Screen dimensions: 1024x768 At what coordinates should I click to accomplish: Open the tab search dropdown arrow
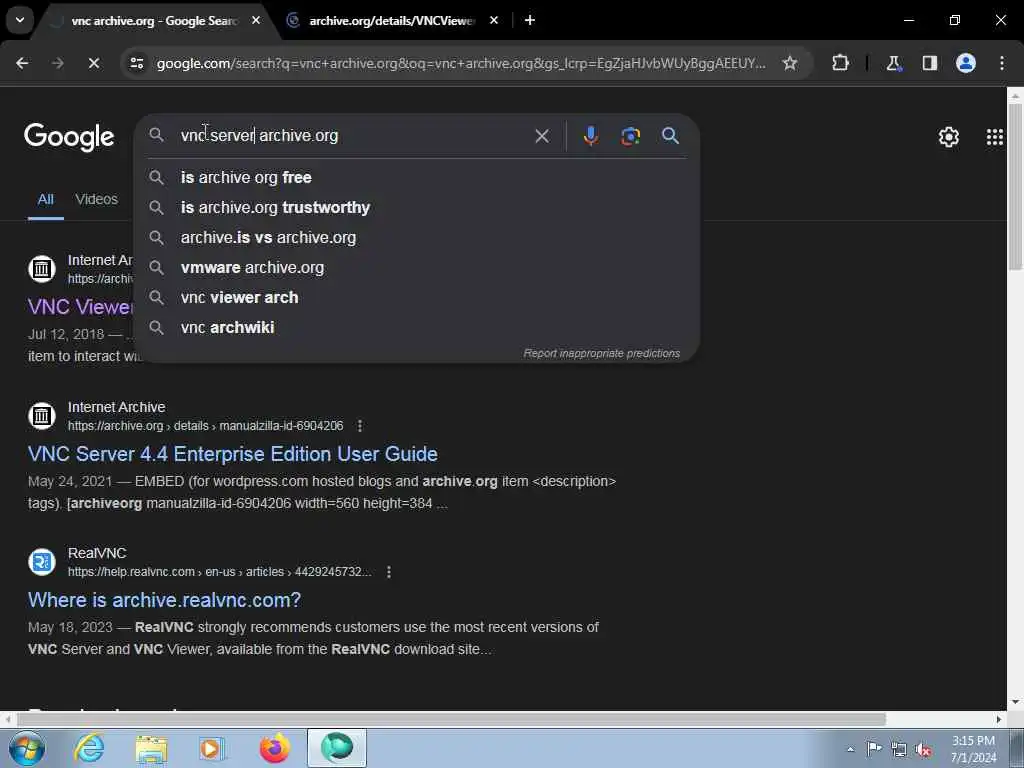(20, 20)
